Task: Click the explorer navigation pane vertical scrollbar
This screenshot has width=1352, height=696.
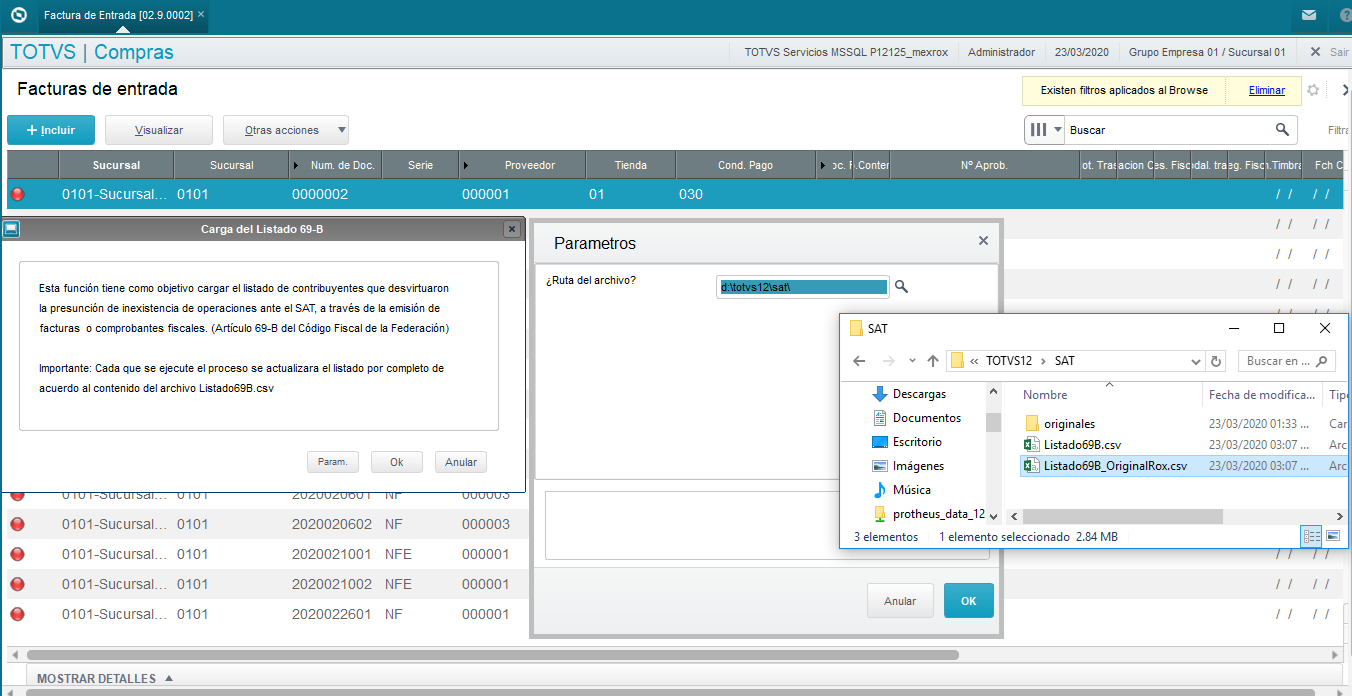Action: pyautogui.click(x=993, y=423)
